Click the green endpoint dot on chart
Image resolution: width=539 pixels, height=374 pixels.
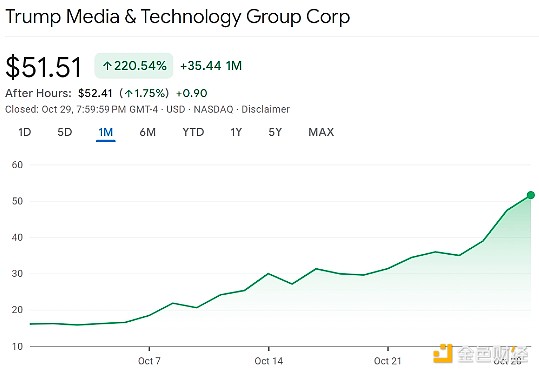pos(531,195)
